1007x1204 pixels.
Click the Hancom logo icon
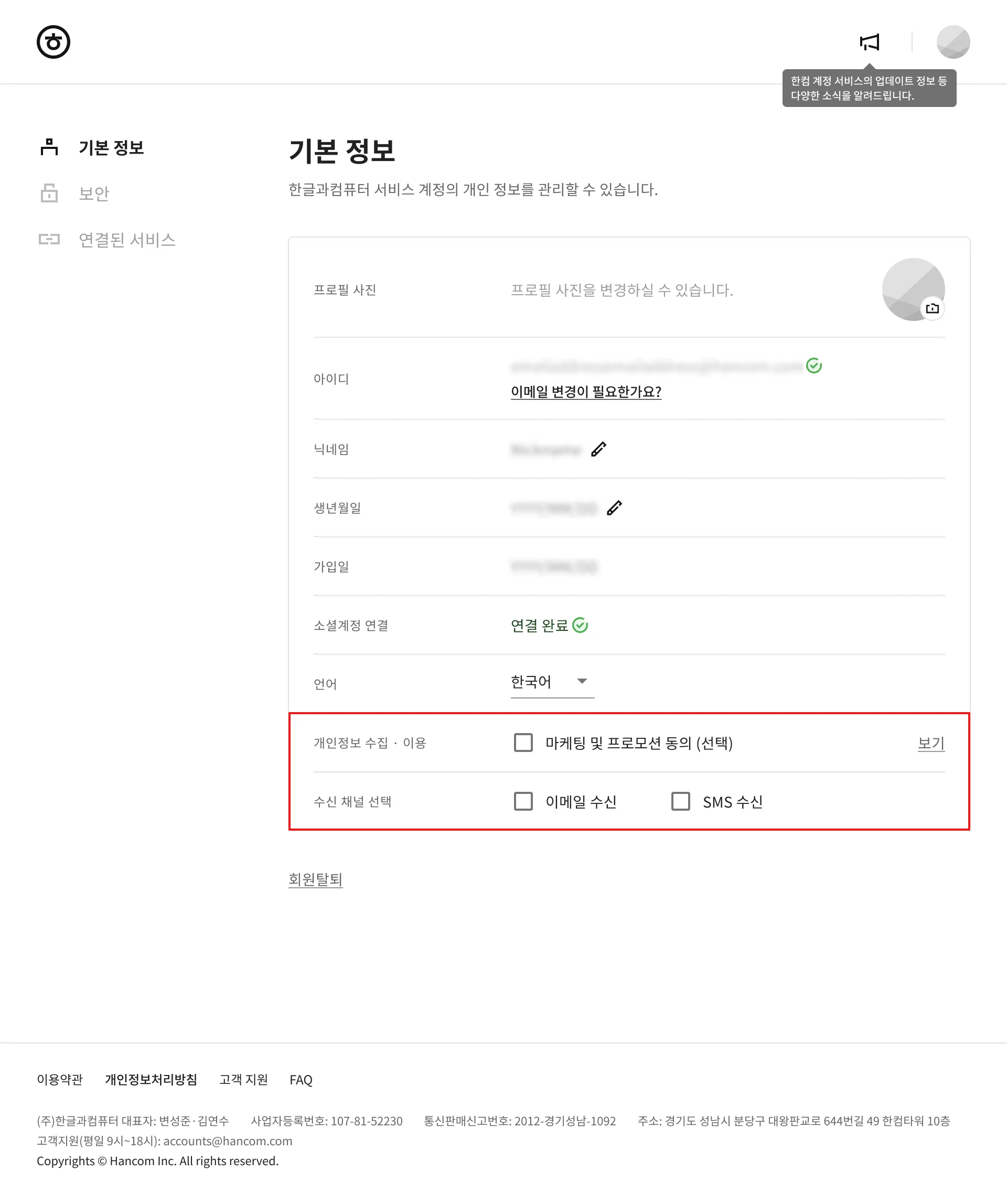tap(53, 42)
